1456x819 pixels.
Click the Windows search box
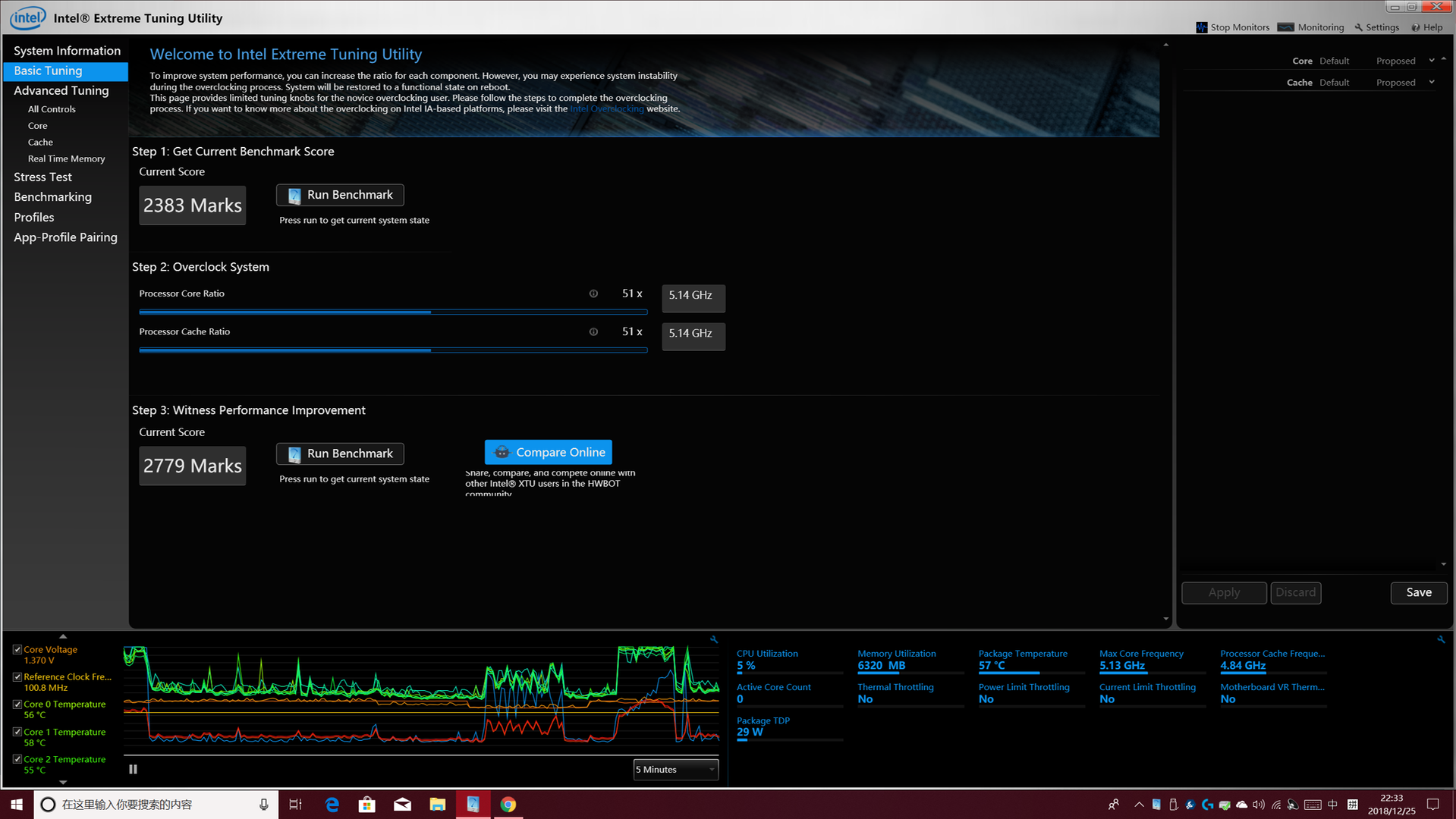click(156, 804)
